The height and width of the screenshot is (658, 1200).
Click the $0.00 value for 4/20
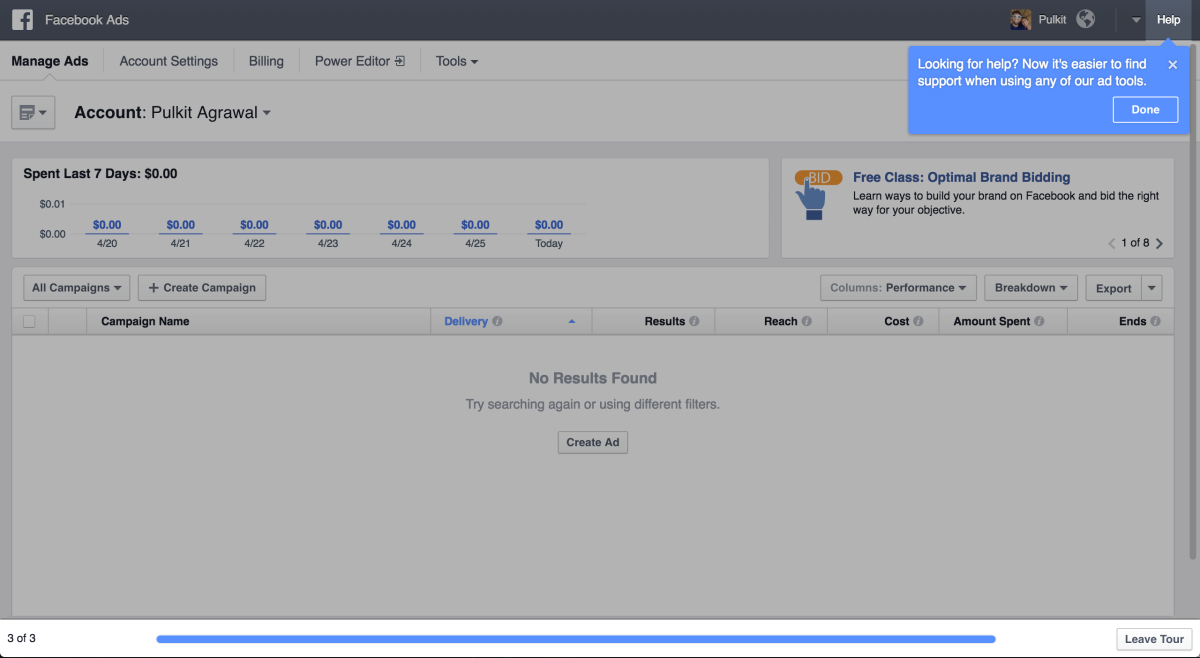(107, 225)
